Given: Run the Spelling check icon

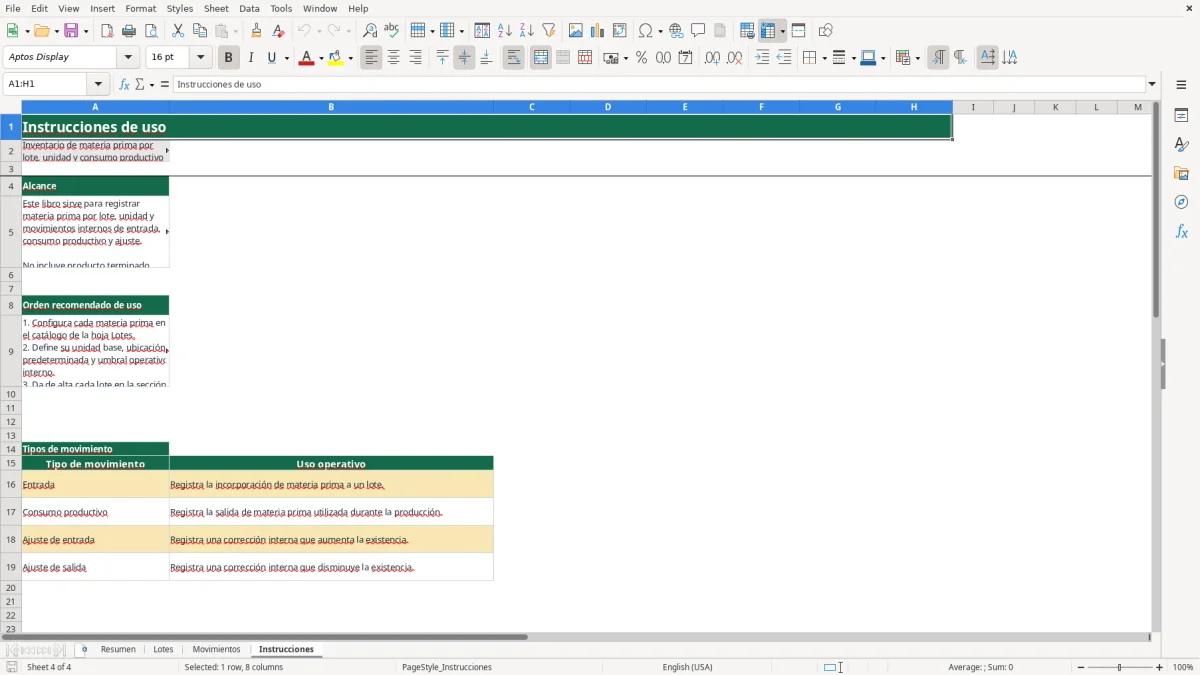Looking at the screenshot, I should (x=392, y=31).
